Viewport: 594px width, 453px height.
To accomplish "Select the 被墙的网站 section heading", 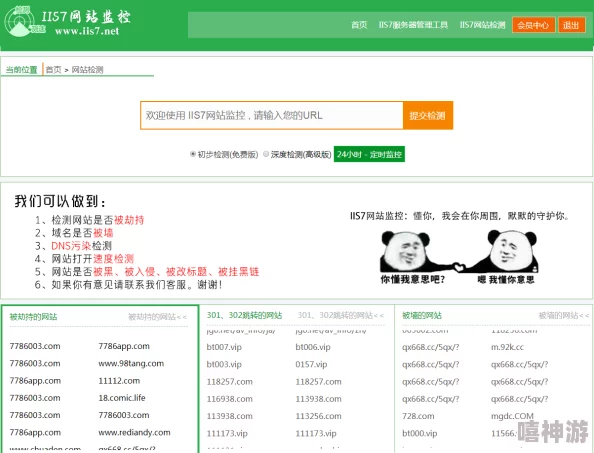I will click(x=422, y=315).
